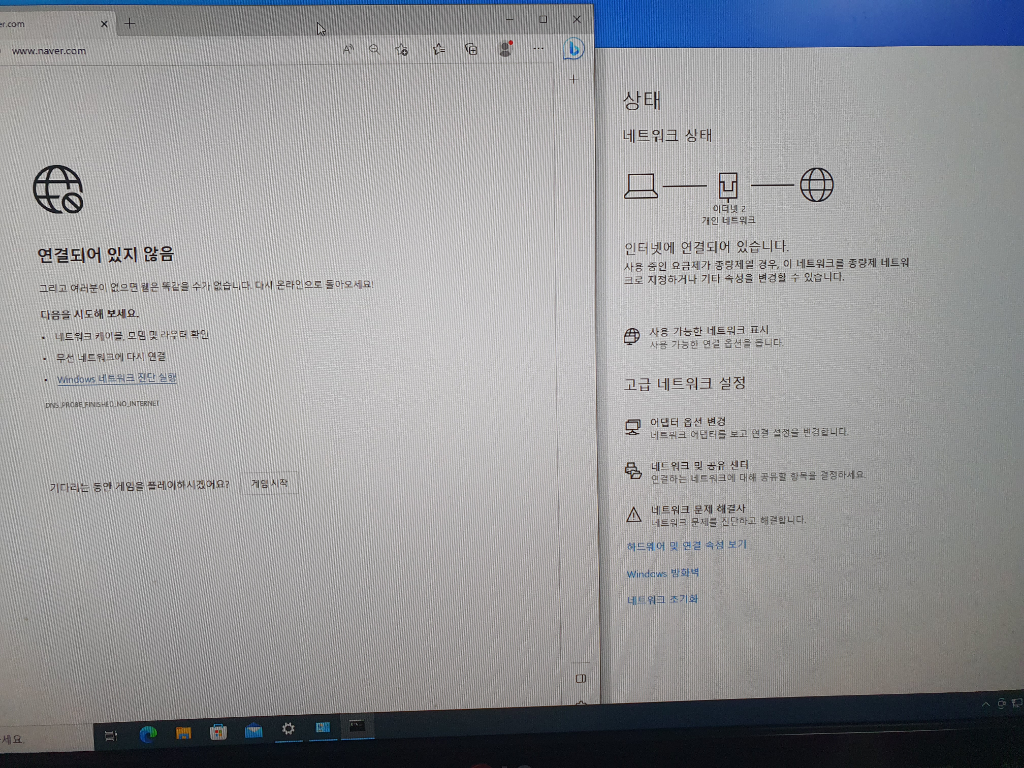Add this page to favorites star icon
Screen dimensions: 1024x768
coord(402,49)
